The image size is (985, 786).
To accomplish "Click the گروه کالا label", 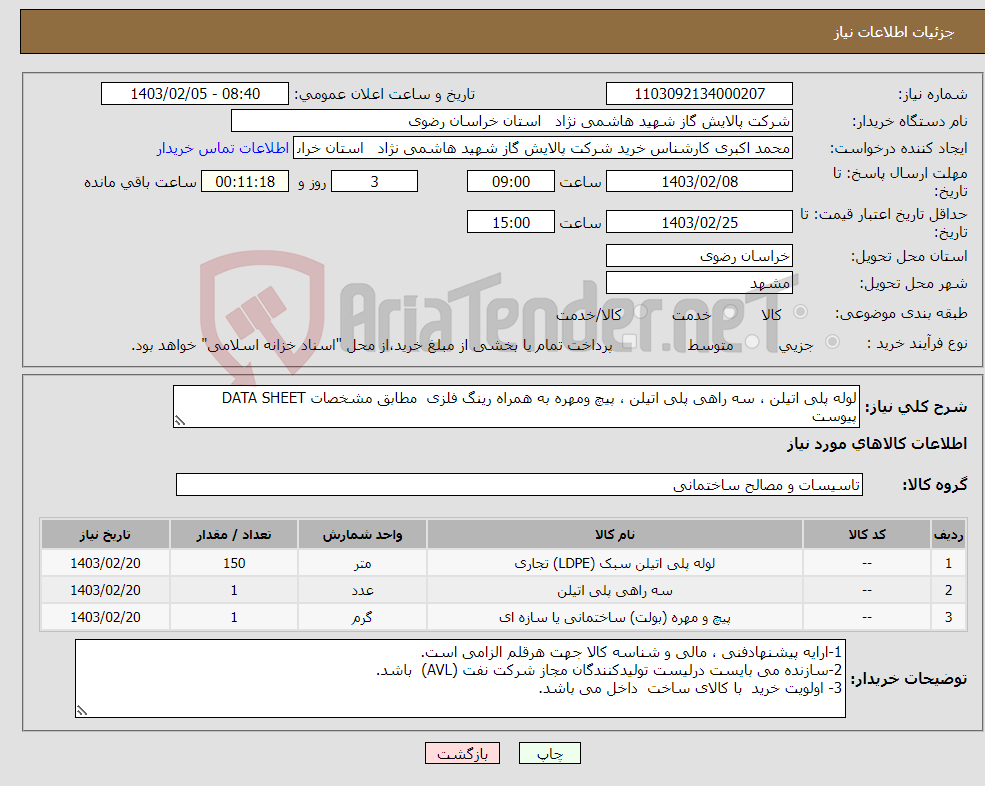I will [x=935, y=485].
